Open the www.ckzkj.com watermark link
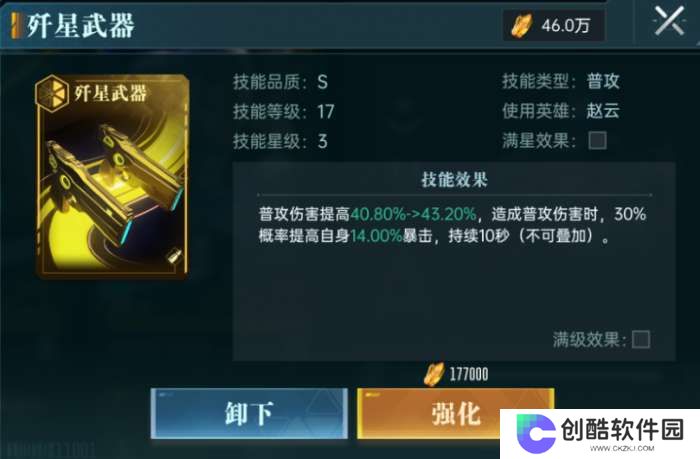Screen dimensions: 700x459 (622, 448)
